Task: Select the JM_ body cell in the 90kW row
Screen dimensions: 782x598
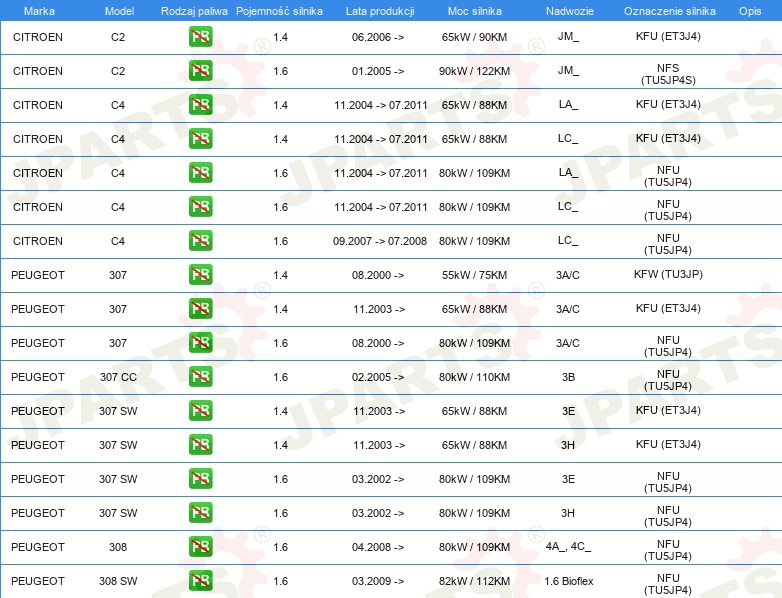Action: (569, 70)
